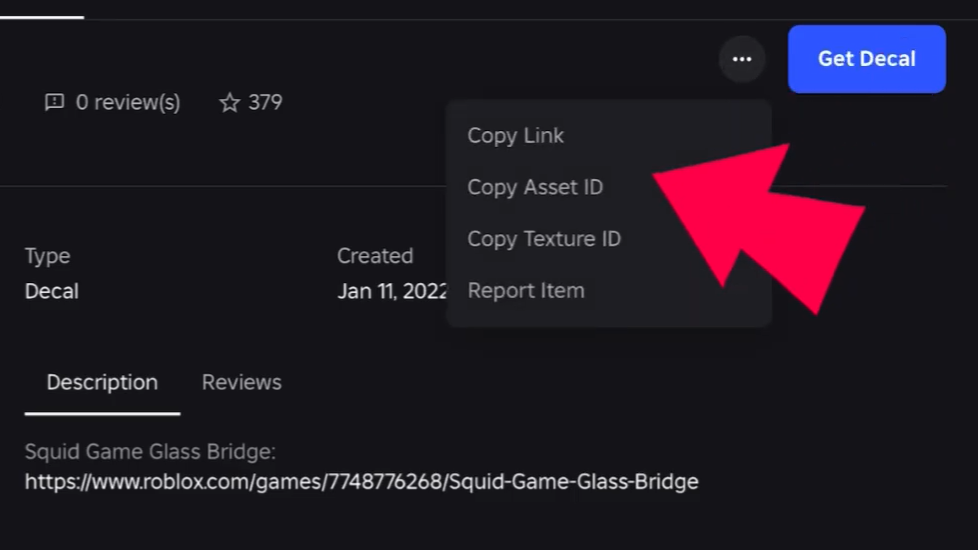Image resolution: width=978 pixels, height=550 pixels.
Task: Click the "0 review(s)" text
Action: coord(128,102)
